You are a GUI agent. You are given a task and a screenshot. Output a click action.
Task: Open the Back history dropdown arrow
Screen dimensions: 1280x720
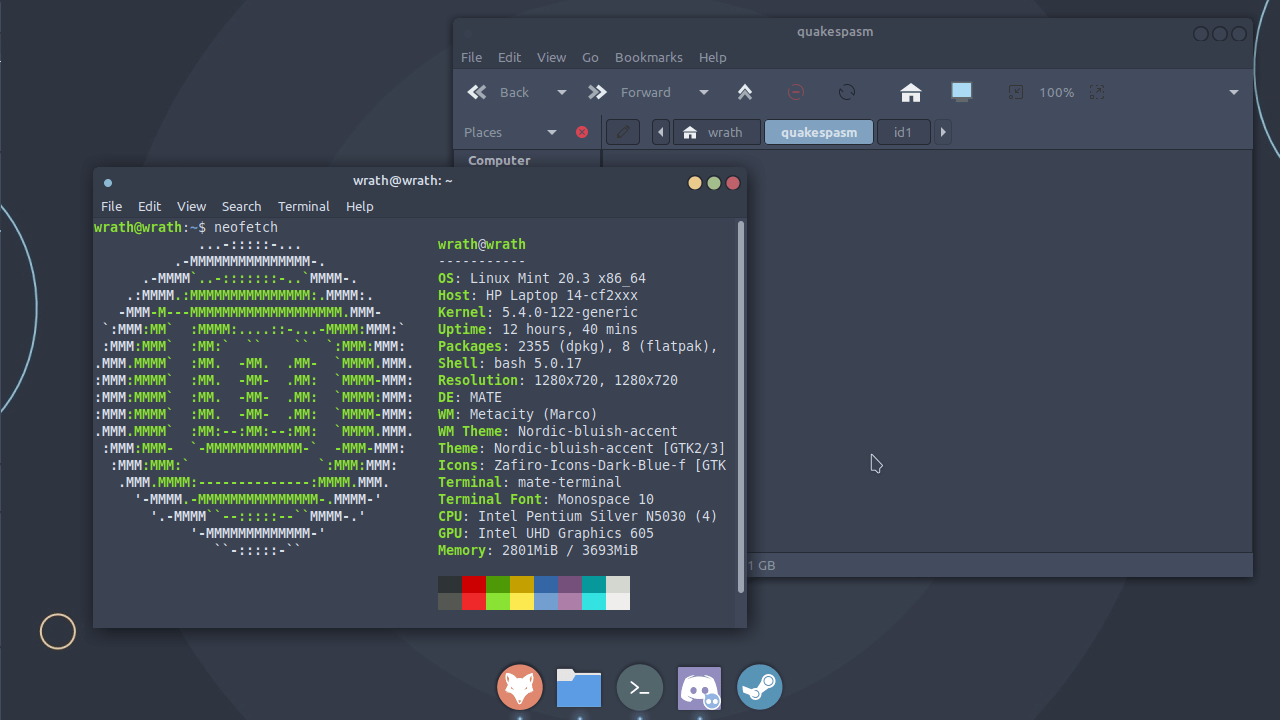(x=562, y=92)
